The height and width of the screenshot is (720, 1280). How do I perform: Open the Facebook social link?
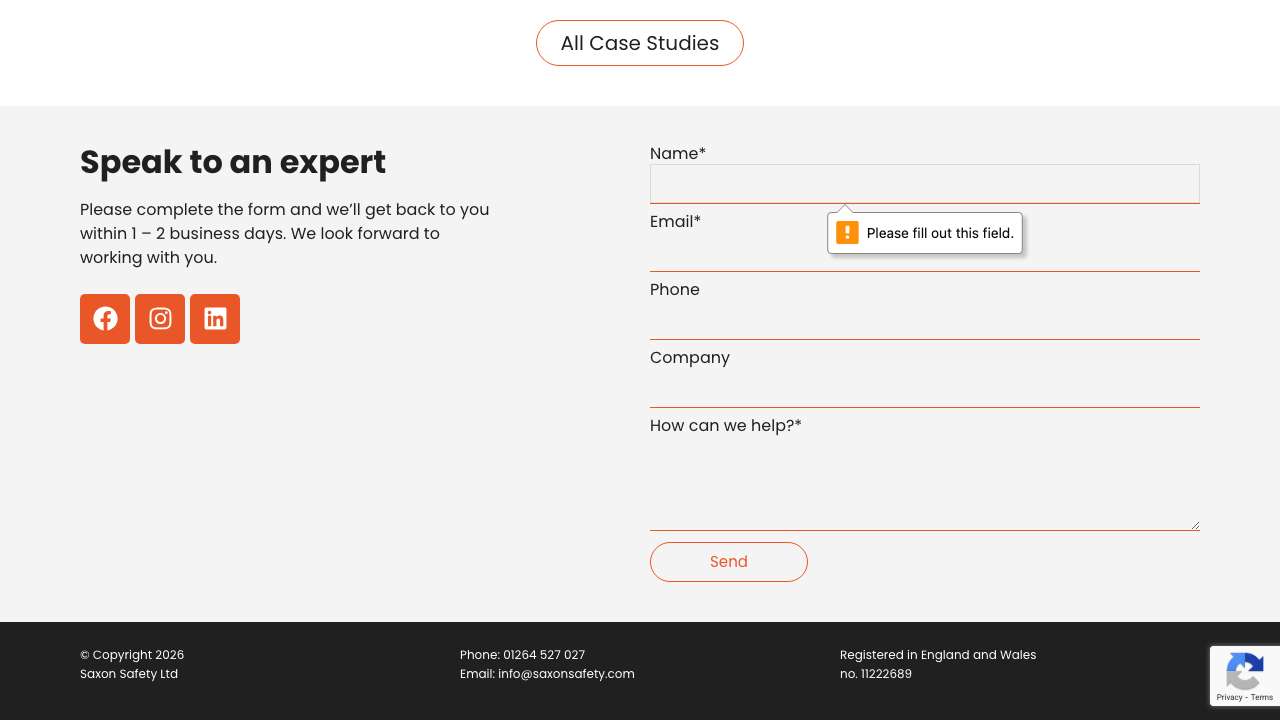[105, 319]
